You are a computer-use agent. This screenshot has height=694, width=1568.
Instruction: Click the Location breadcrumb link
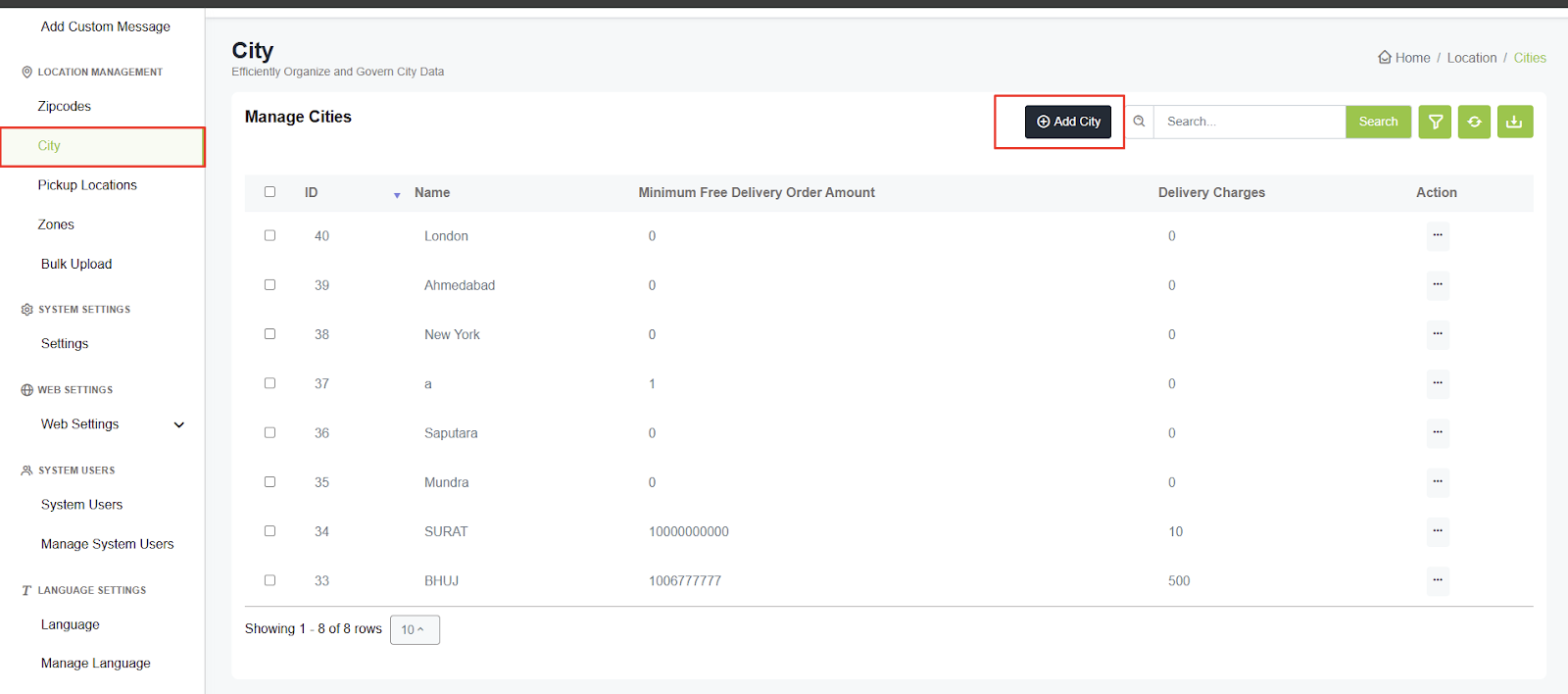pyautogui.click(x=1472, y=58)
